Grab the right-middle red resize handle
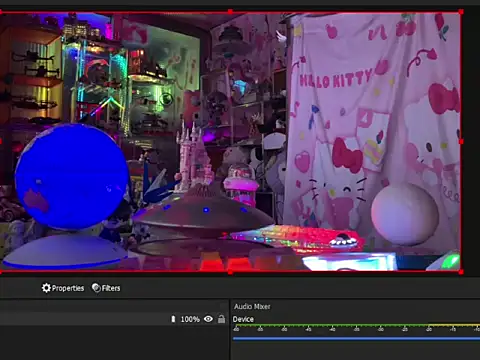This screenshot has width=480, height=360. pyautogui.click(x=461, y=142)
